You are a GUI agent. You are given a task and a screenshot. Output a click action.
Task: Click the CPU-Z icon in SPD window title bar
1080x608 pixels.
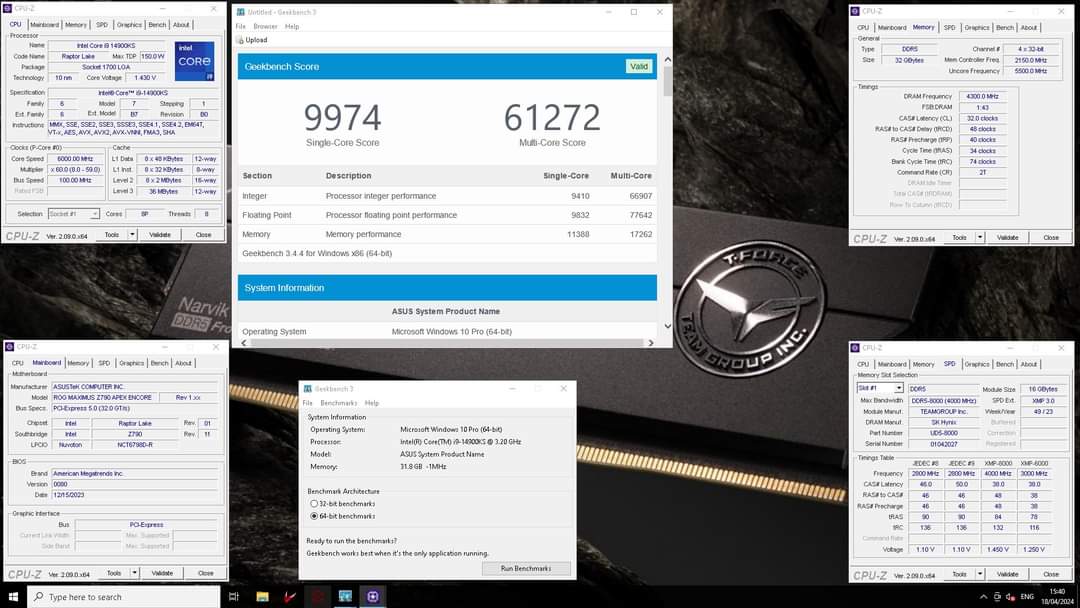coord(855,348)
